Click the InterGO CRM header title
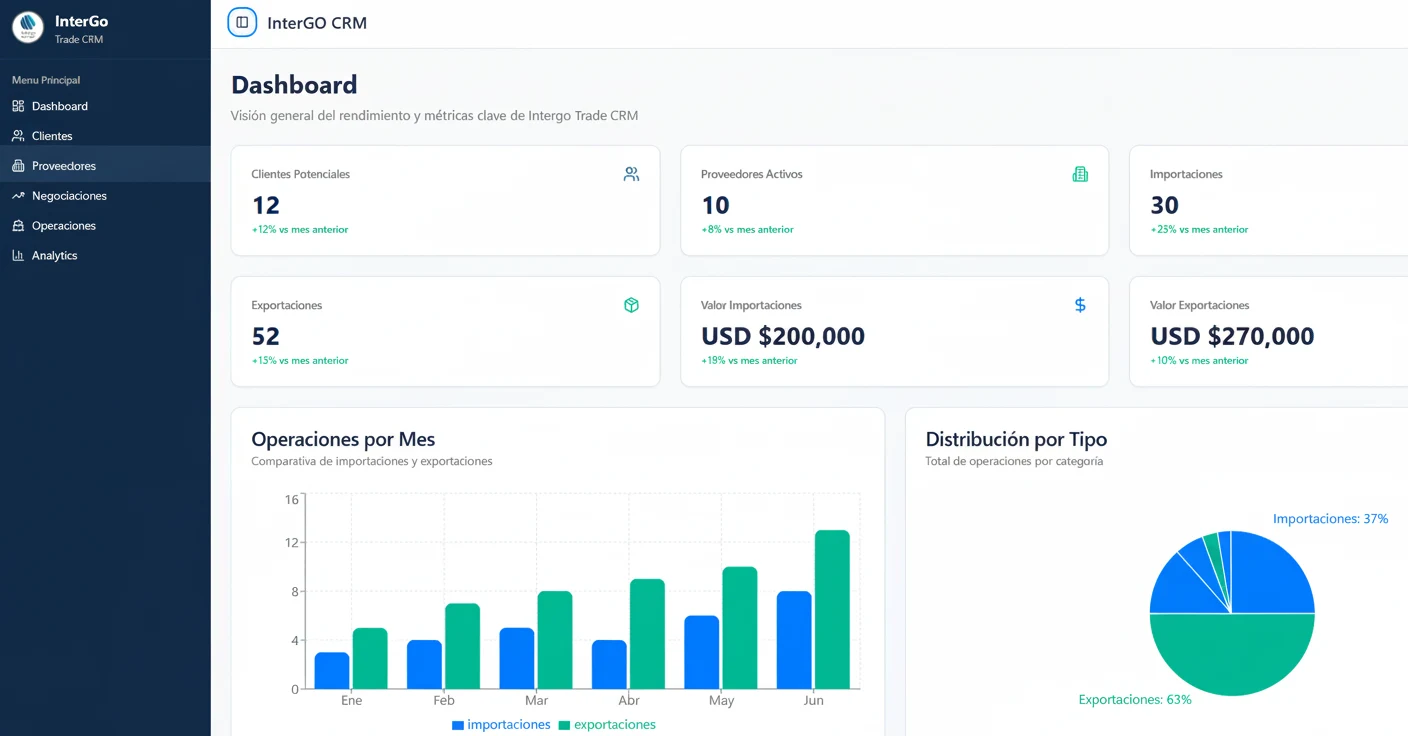1408x736 pixels. 317,23
